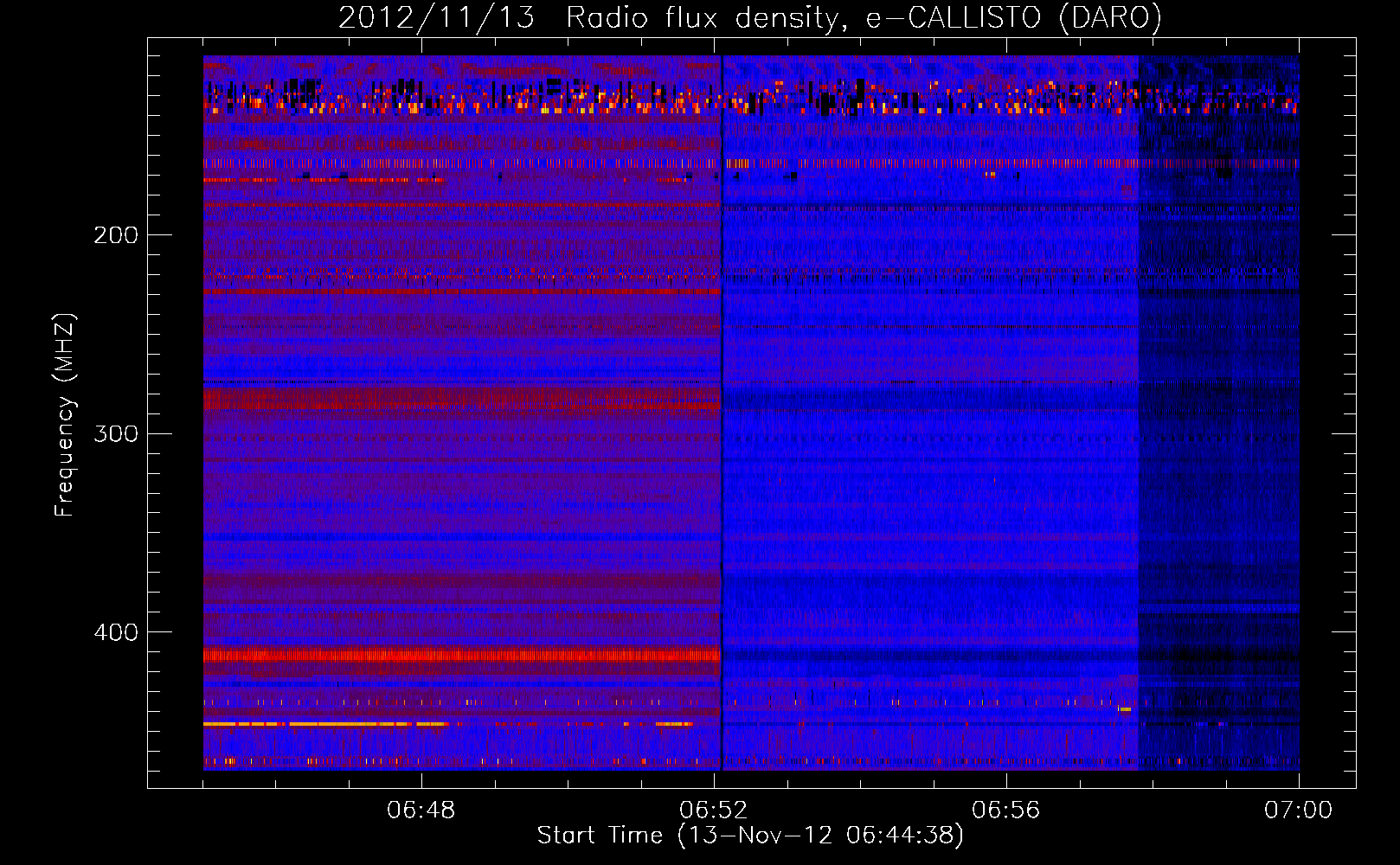Click the plot title "2012/11/13 Radio flux density, e-CALLISTO (DARO)"
Screen dimensions: 1400x865
click(750, 17)
